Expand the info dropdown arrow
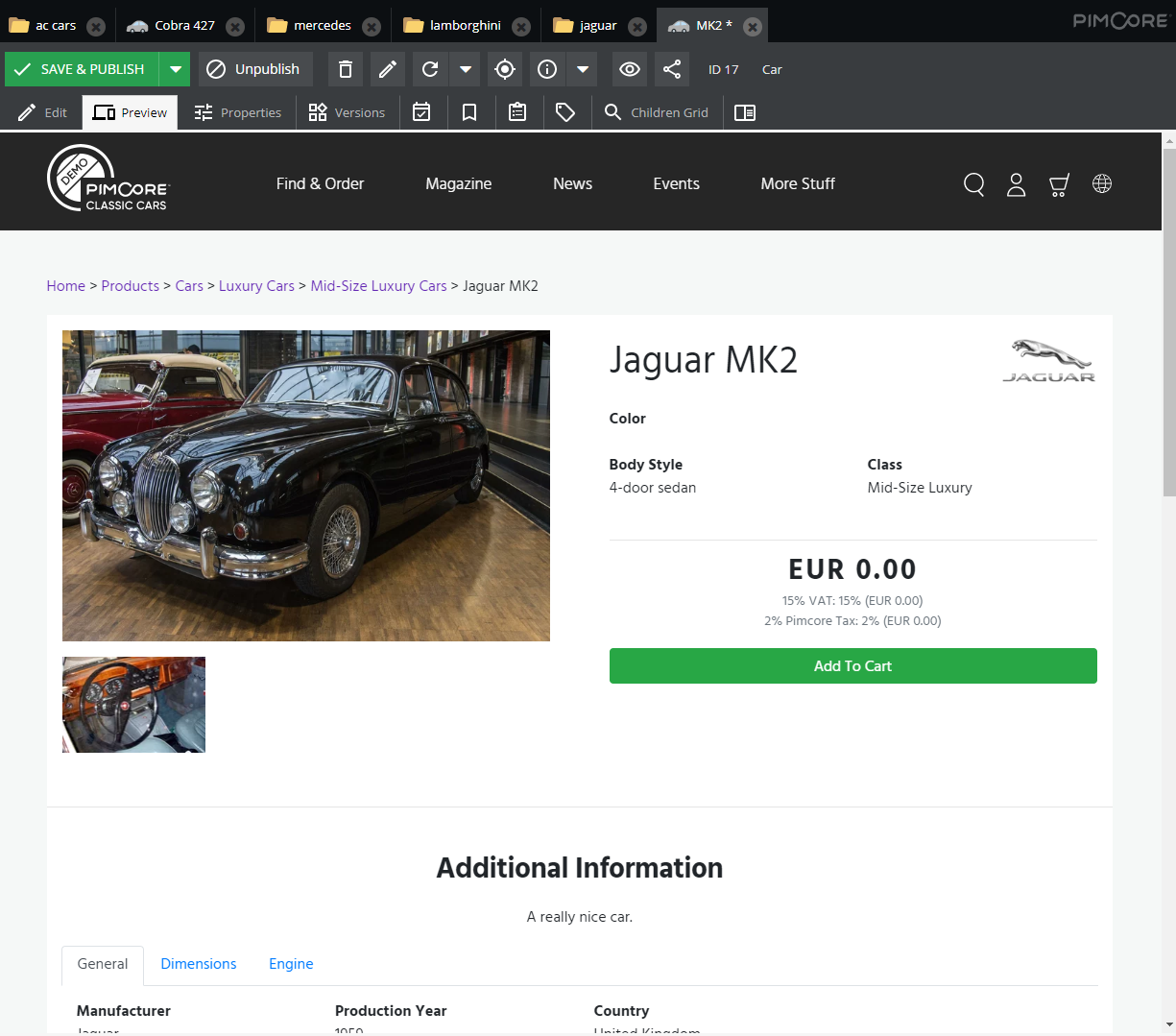Viewport: 1176px width, 1036px height. [x=583, y=69]
